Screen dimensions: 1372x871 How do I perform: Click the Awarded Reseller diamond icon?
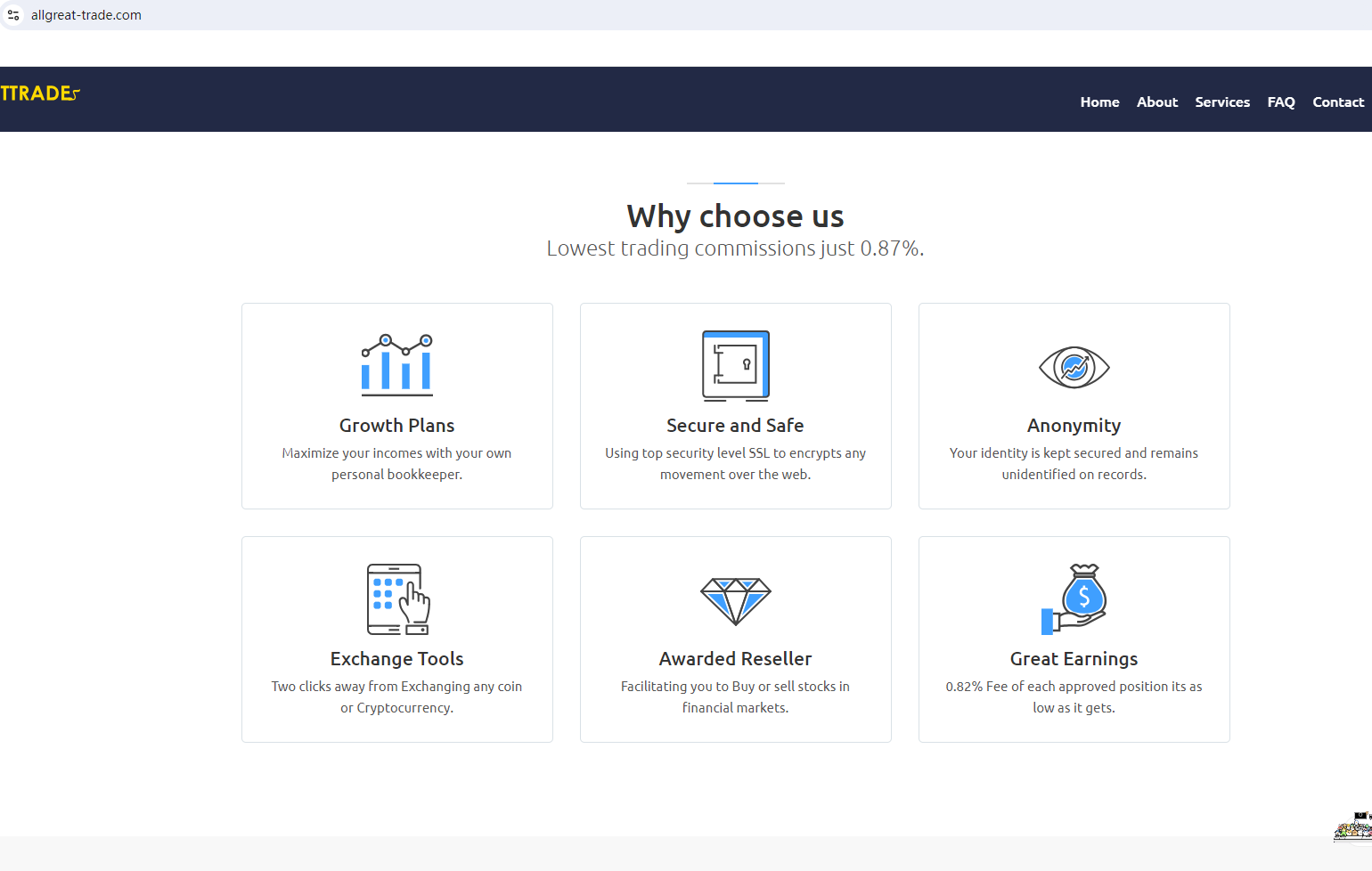click(735, 600)
